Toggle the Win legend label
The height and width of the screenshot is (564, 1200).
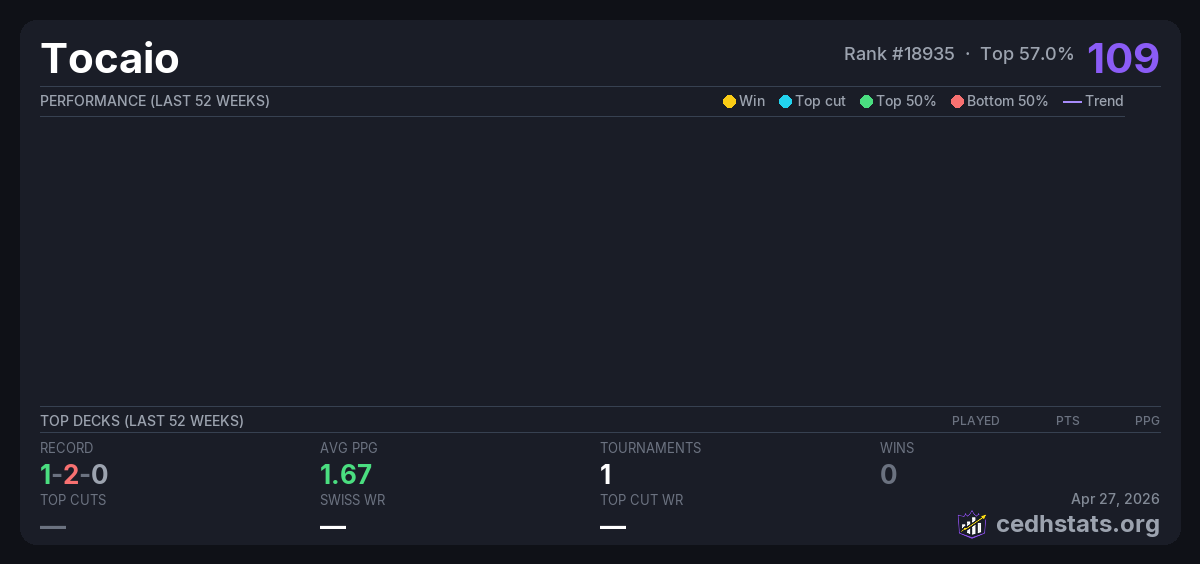click(751, 101)
